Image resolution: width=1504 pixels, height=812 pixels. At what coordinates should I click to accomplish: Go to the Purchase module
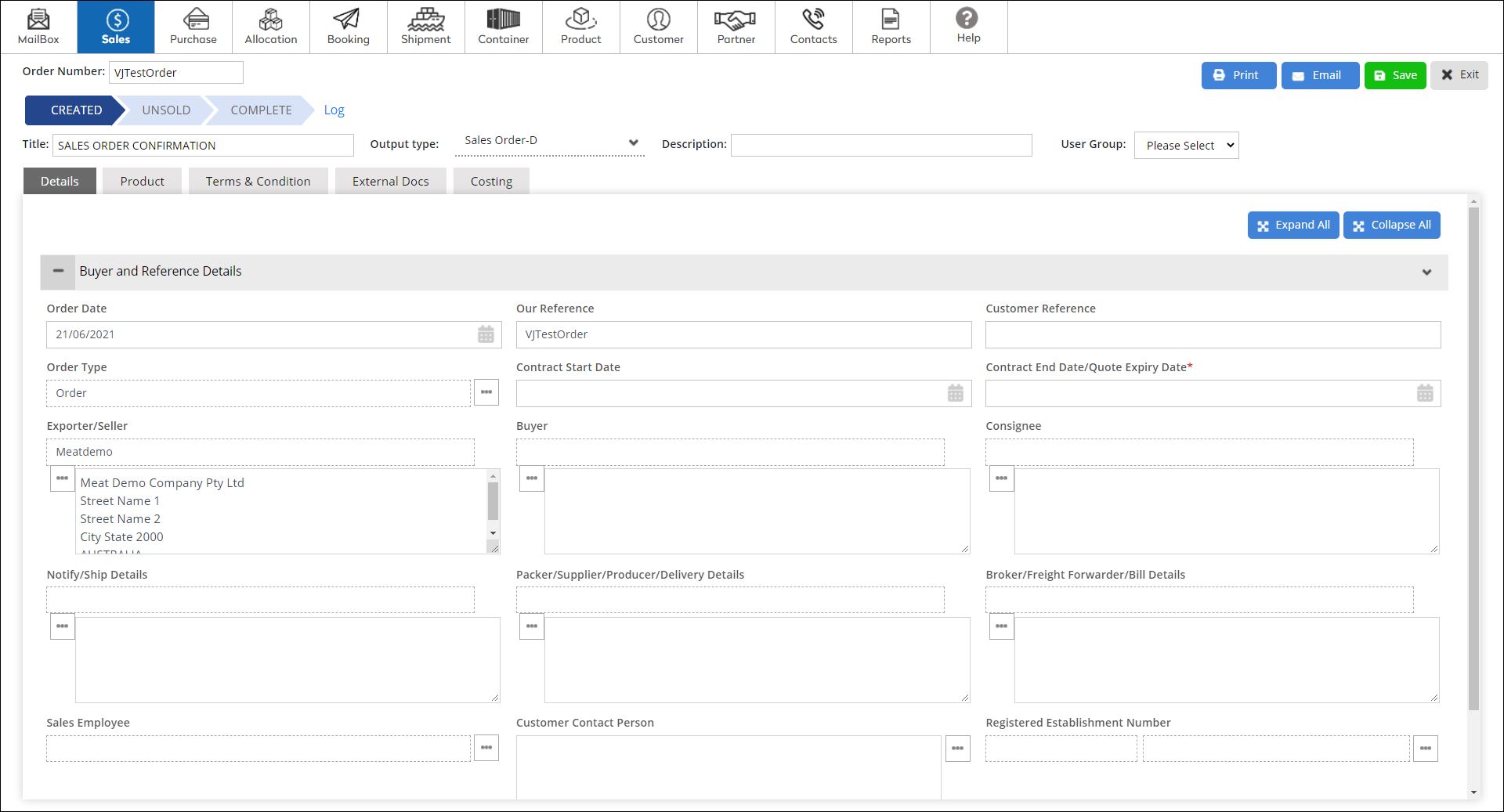pos(193,27)
